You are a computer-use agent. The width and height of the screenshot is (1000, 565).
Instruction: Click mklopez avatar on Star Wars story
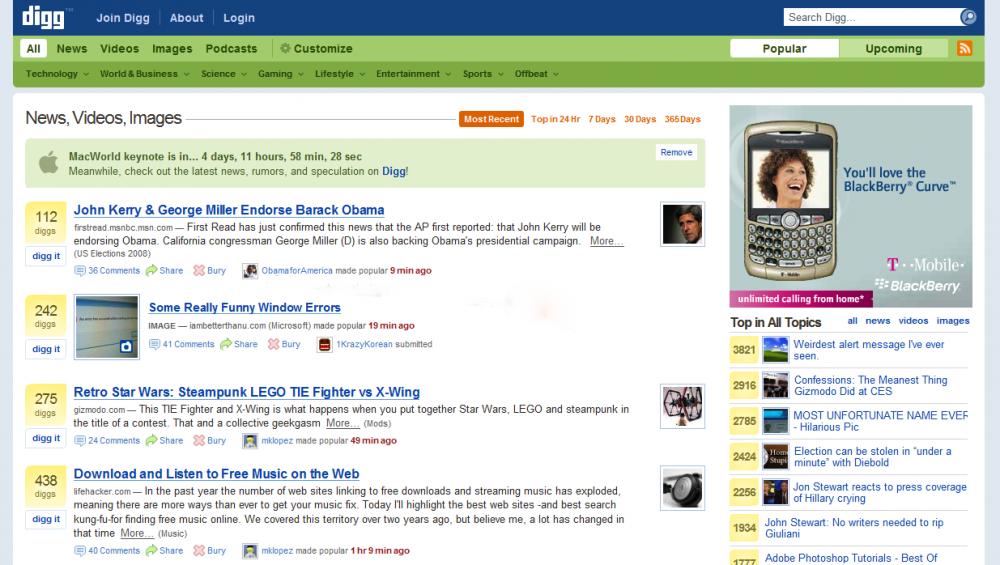250,441
